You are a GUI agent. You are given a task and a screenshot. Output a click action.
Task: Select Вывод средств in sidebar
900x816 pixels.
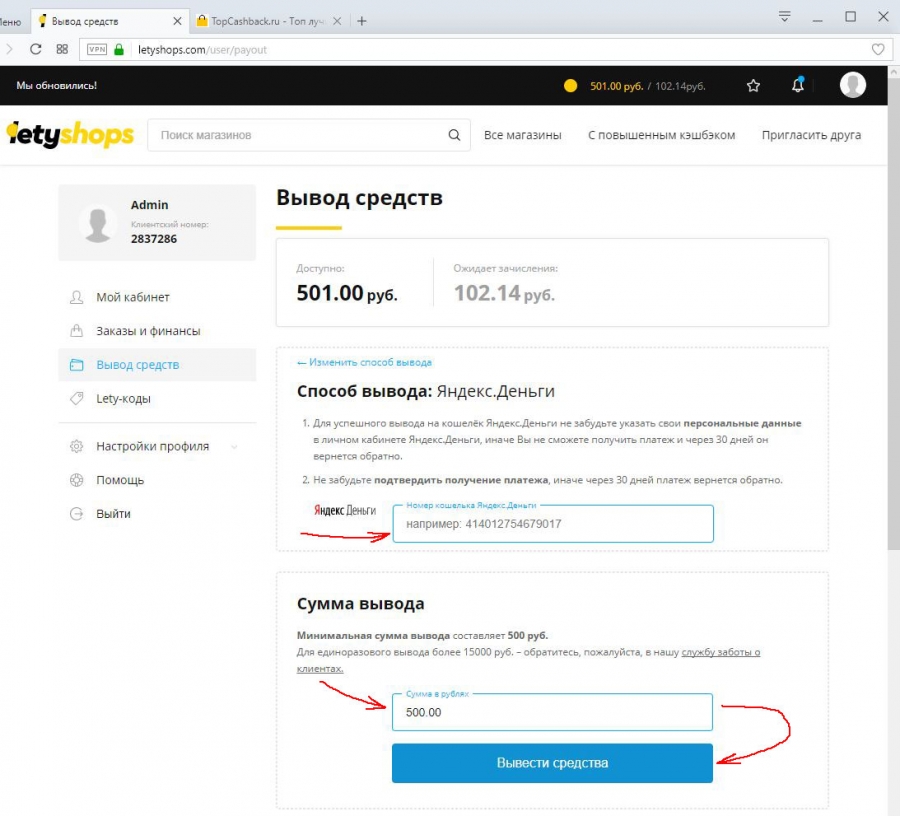click(157, 365)
